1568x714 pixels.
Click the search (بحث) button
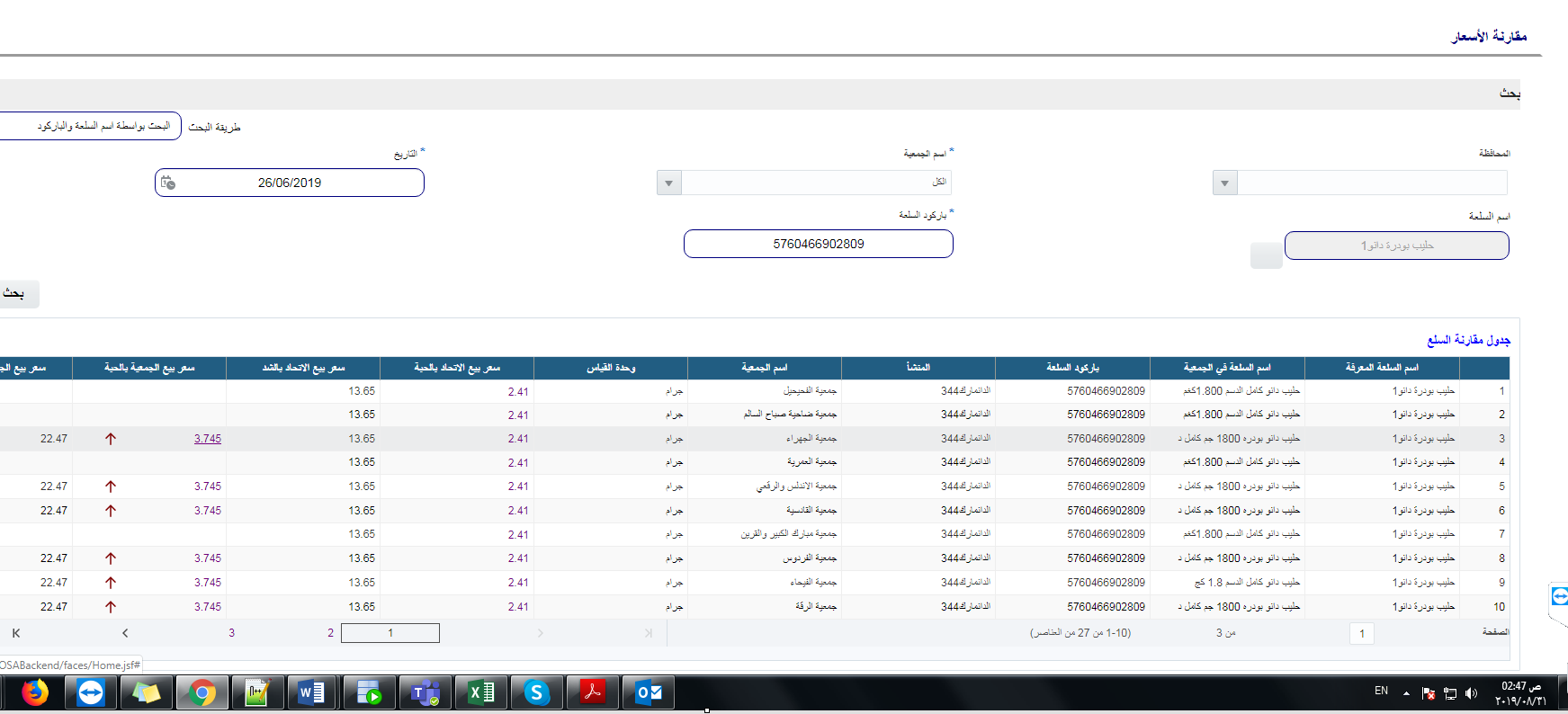(x=18, y=294)
